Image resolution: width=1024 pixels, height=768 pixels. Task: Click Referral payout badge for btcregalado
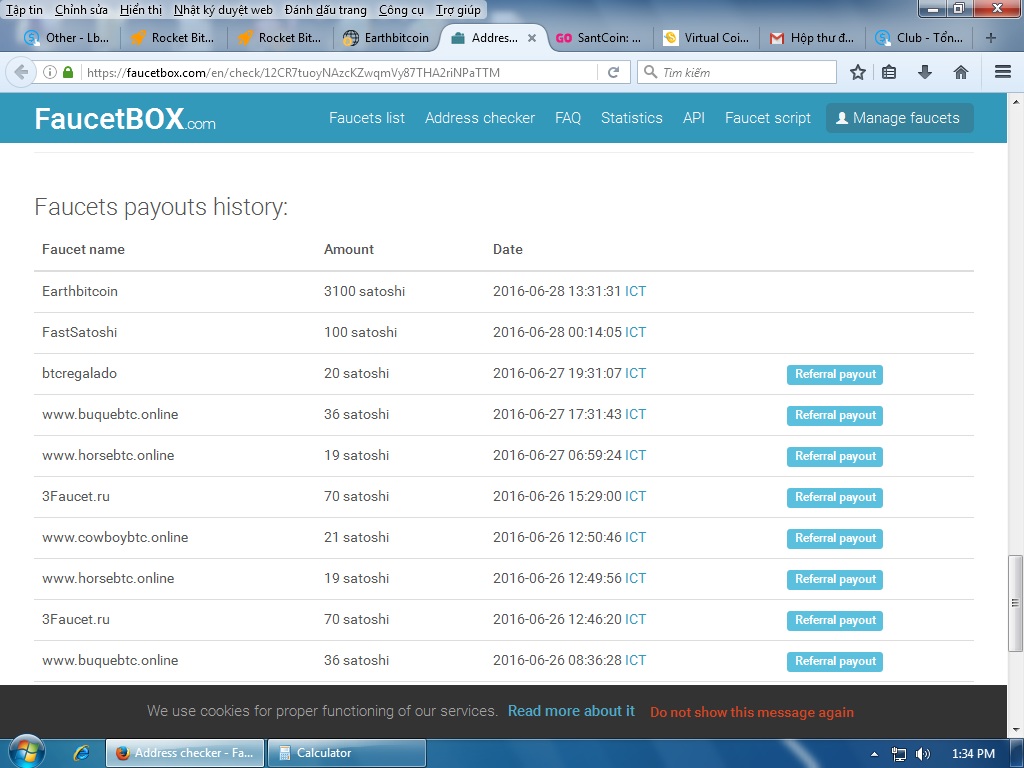click(835, 374)
